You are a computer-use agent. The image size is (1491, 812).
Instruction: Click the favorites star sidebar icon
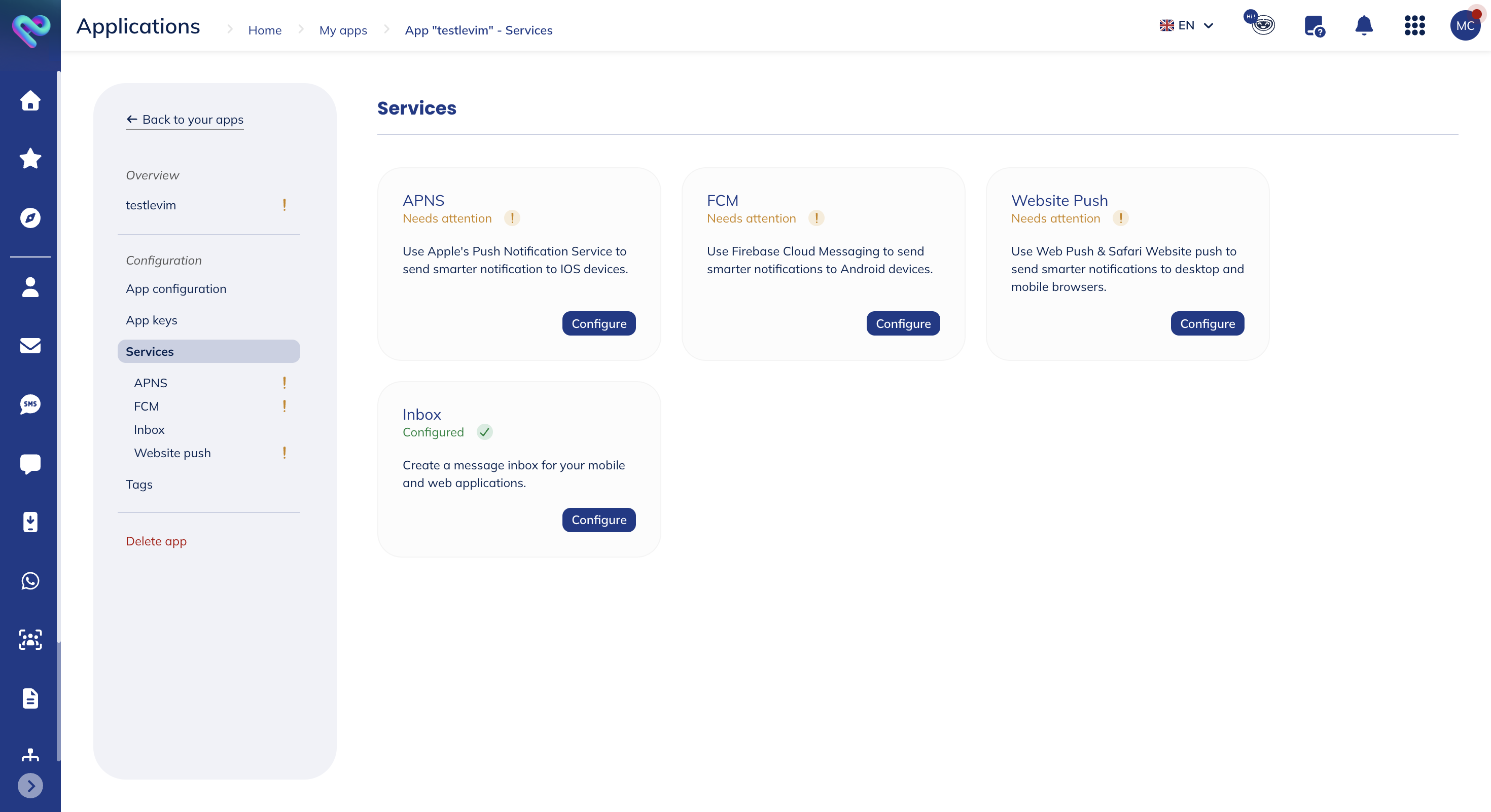coord(30,159)
